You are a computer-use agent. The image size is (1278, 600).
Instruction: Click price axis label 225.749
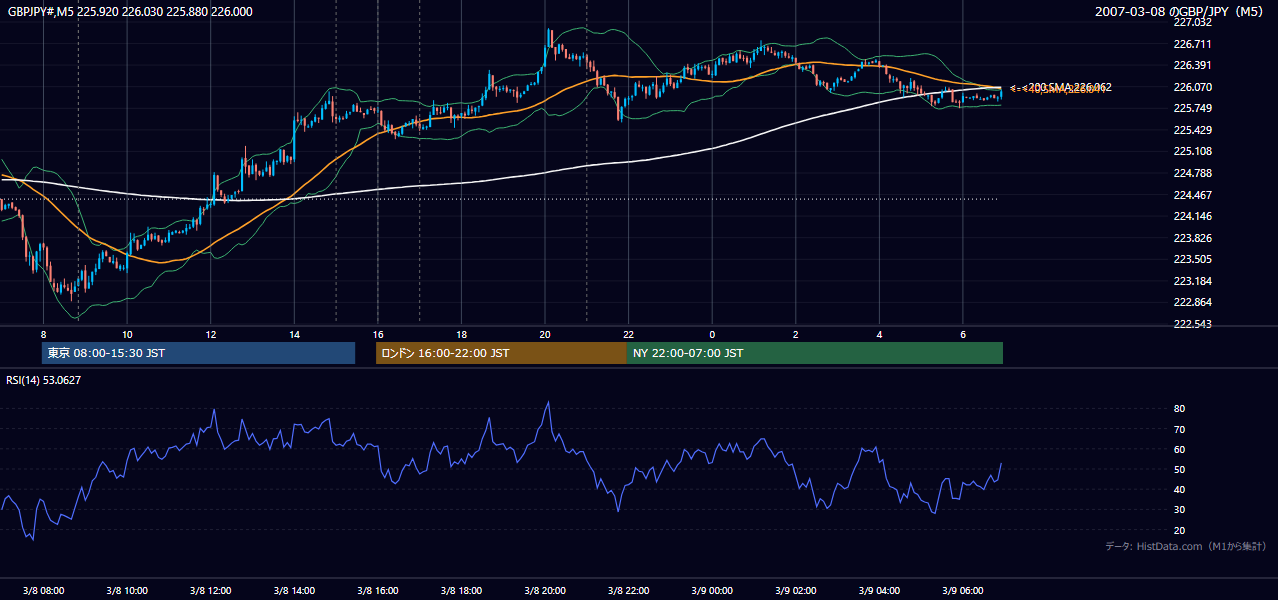point(1191,108)
